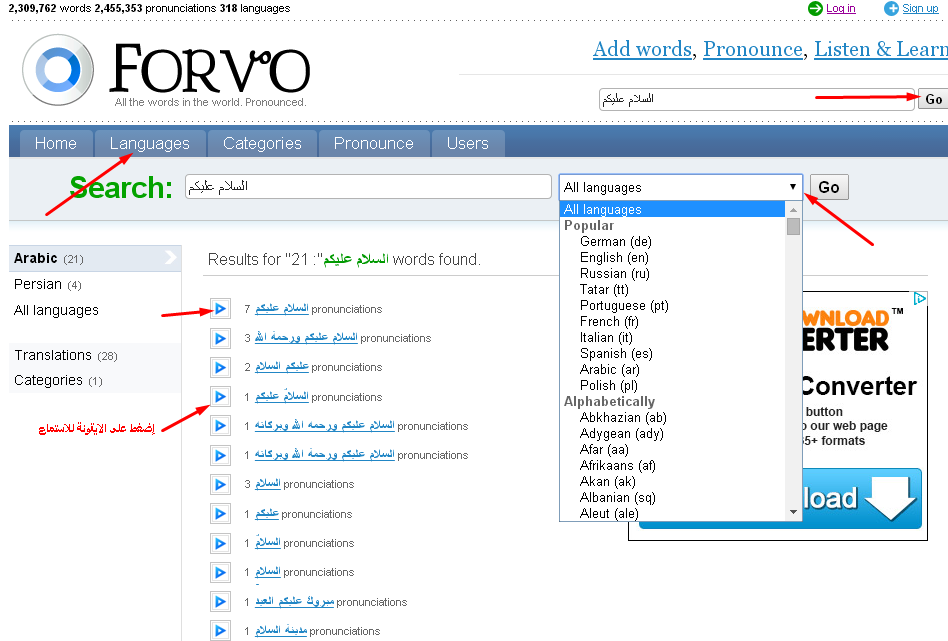Viewport: 948px width, 641px height.
Task: Select Arabic (21) in the sidebar
Action: [x=94, y=258]
